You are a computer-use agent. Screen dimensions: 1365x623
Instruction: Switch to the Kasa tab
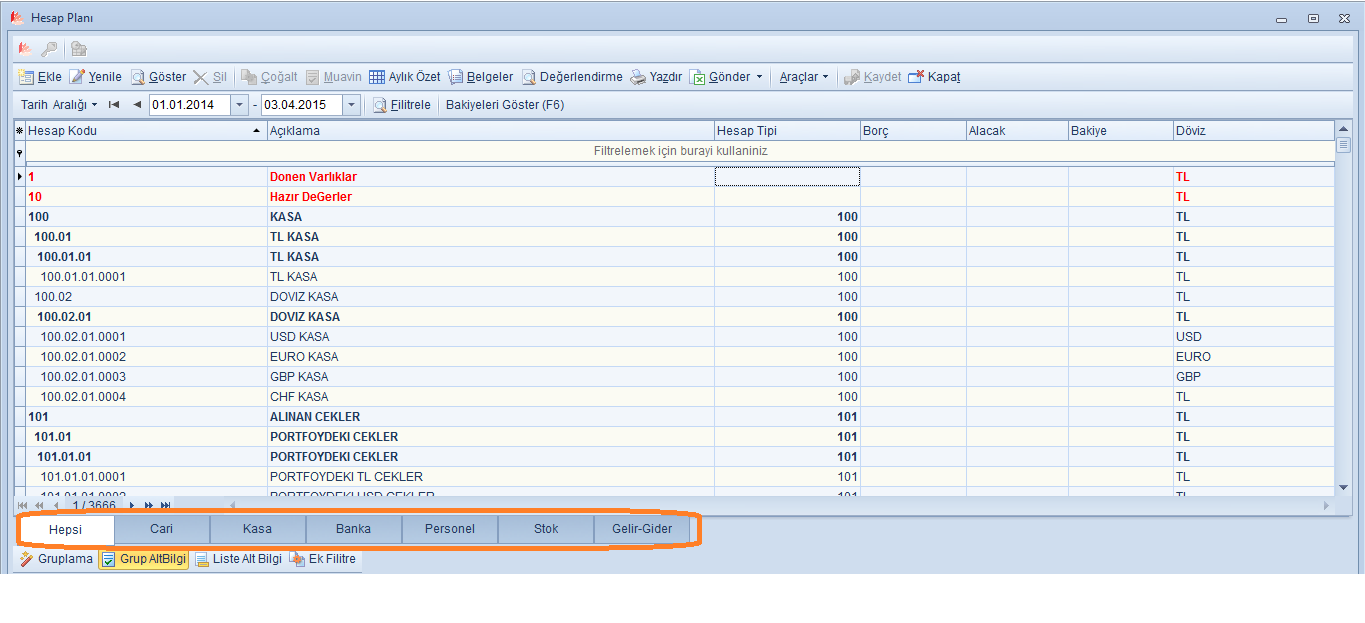pyautogui.click(x=258, y=529)
